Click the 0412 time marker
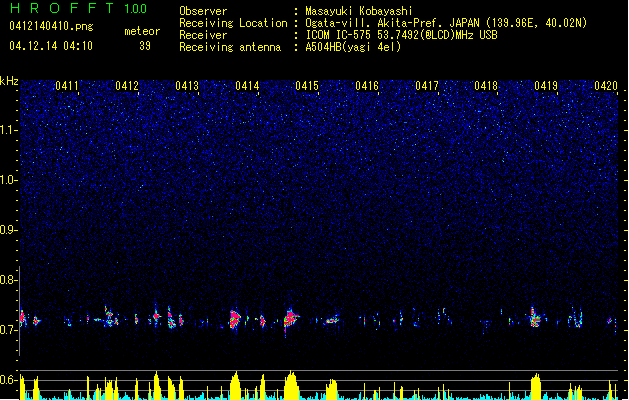The image size is (629, 400). coord(127,86)
